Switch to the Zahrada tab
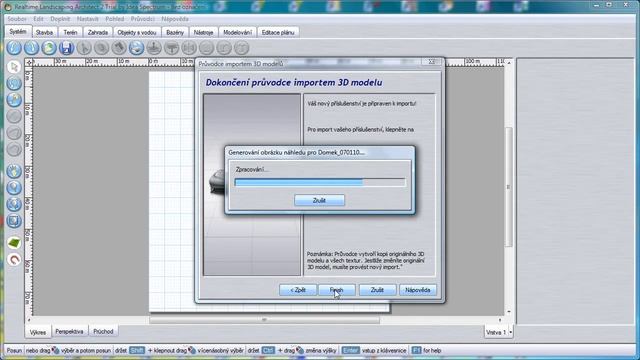This screenshot has height=360, width=640. point(98,32)
